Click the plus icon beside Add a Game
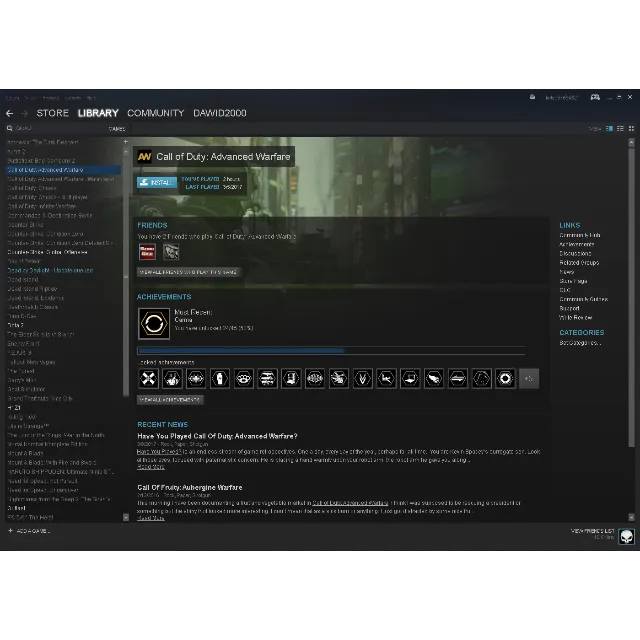This screenshot has width=640, height=640. tap(11, 531)
